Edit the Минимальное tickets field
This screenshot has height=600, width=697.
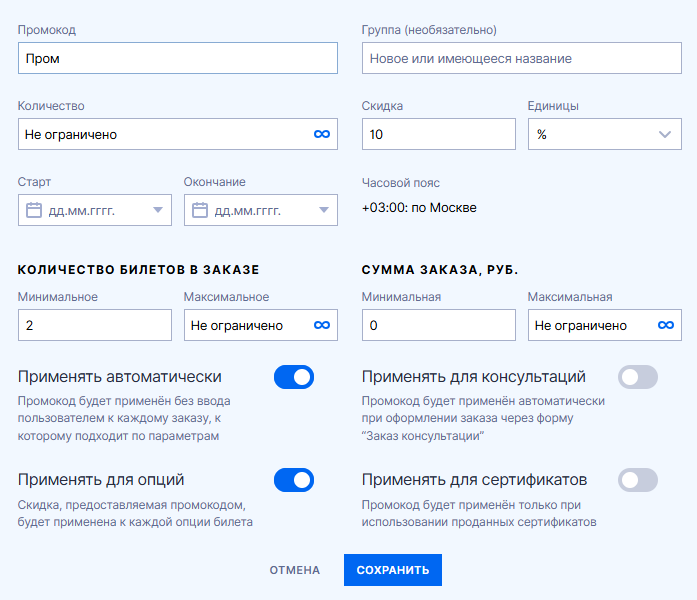click(x=95, y=325)
